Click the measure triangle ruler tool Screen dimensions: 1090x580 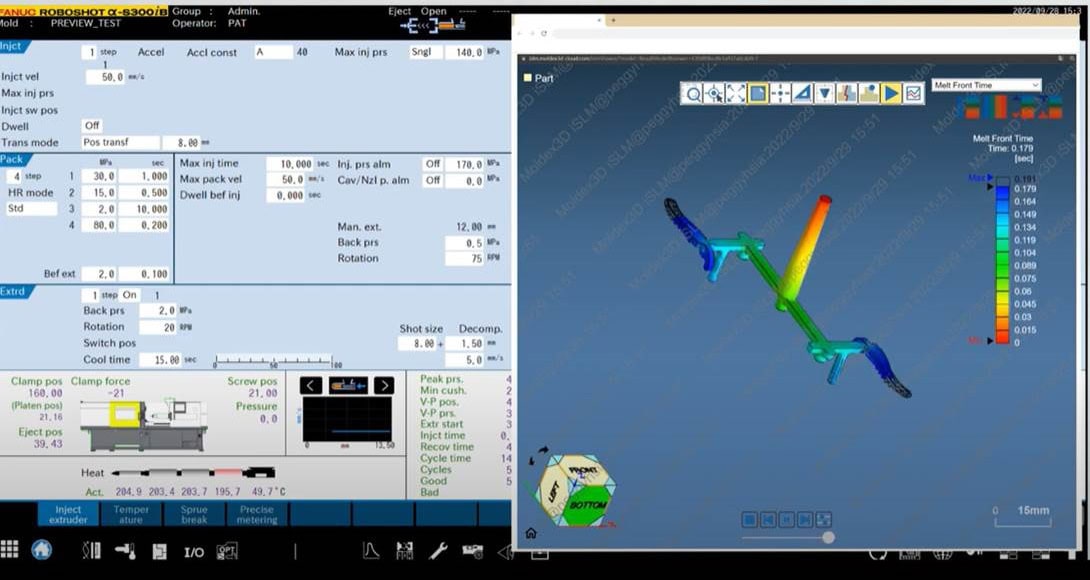[x=802, y=93]
